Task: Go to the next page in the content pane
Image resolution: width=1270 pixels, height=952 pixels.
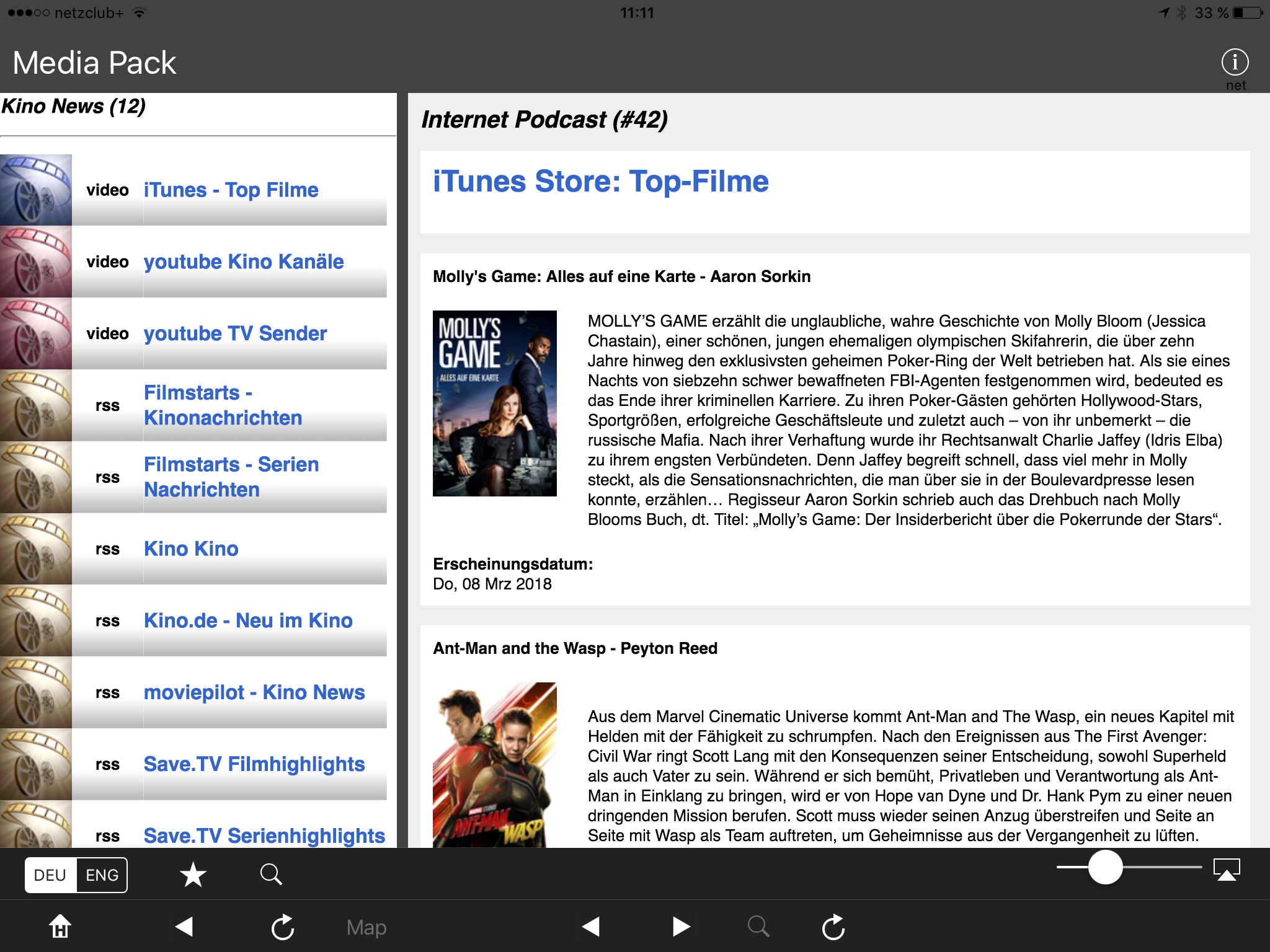Action: [x=682, y=927]
